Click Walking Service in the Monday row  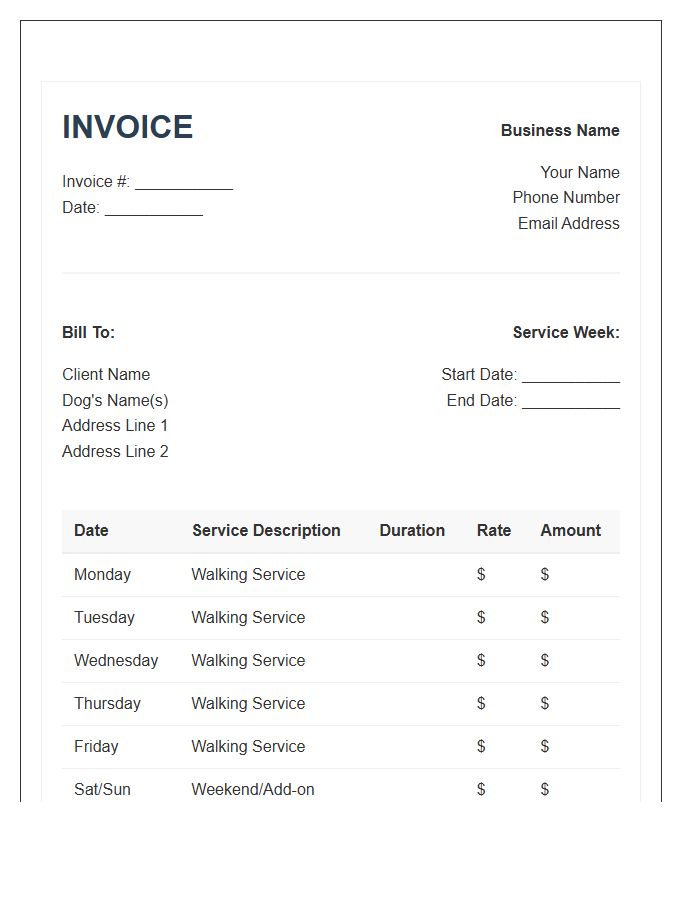coord(248,575)
